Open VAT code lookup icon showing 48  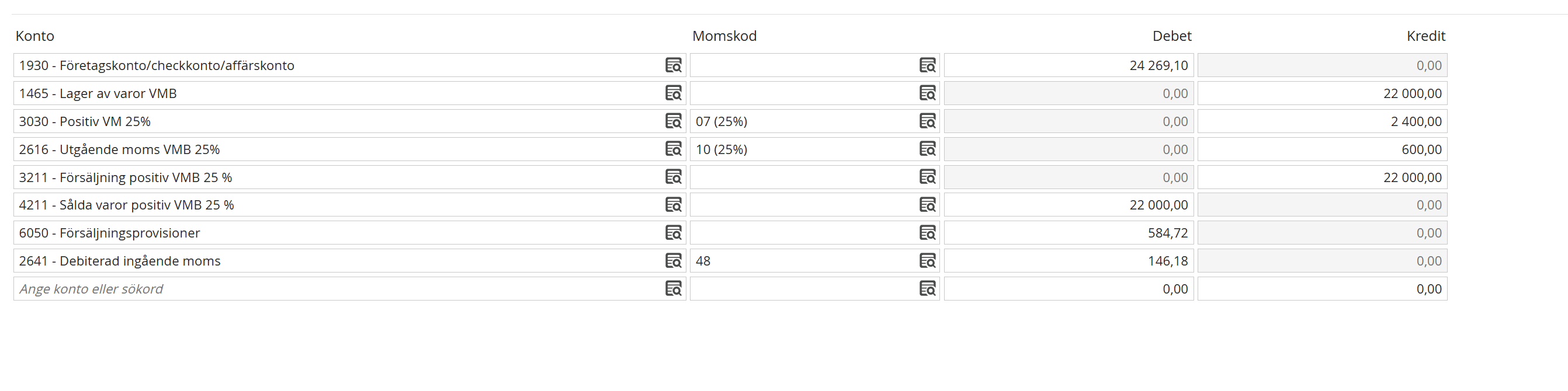pos(927,261)
